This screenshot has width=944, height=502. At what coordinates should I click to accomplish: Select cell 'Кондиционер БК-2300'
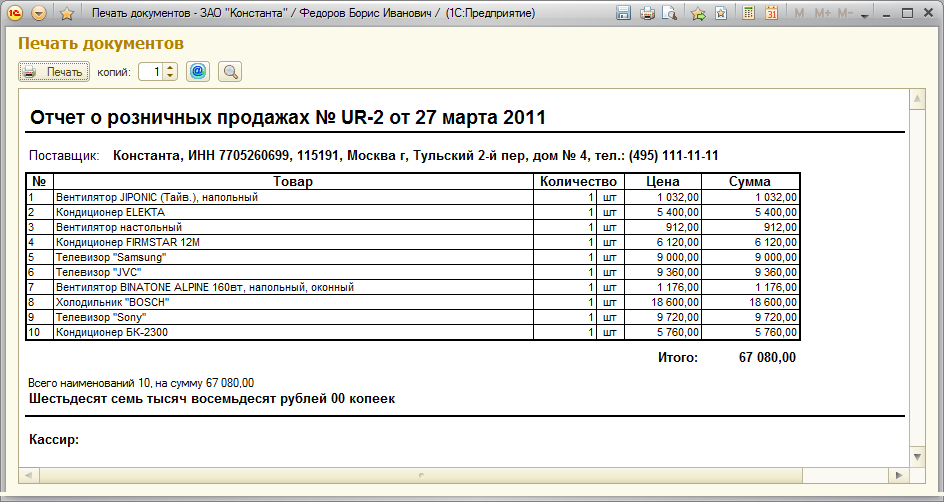tap(293, 332)
